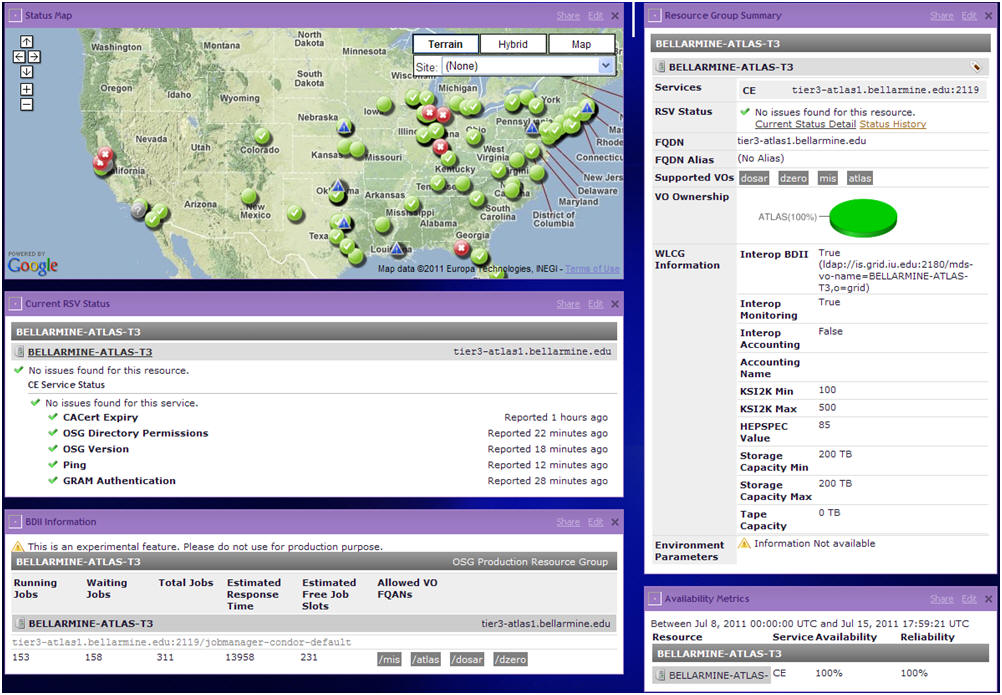Viewport: 1002px width, 695px height.
Task: Click the green ATLAS ownership pie chart
Action: [863, 218]
